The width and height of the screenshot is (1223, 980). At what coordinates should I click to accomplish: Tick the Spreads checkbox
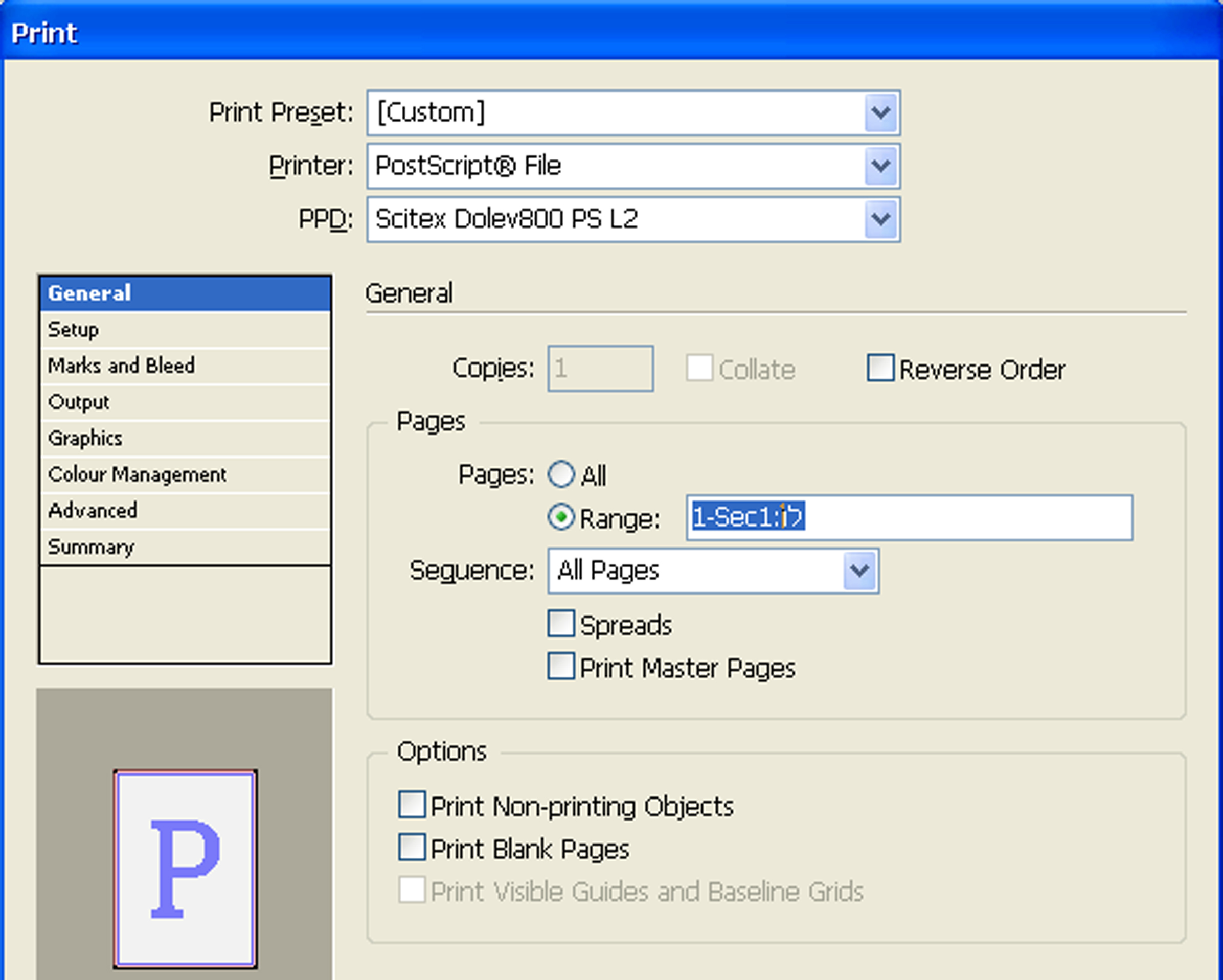point(561,624)
